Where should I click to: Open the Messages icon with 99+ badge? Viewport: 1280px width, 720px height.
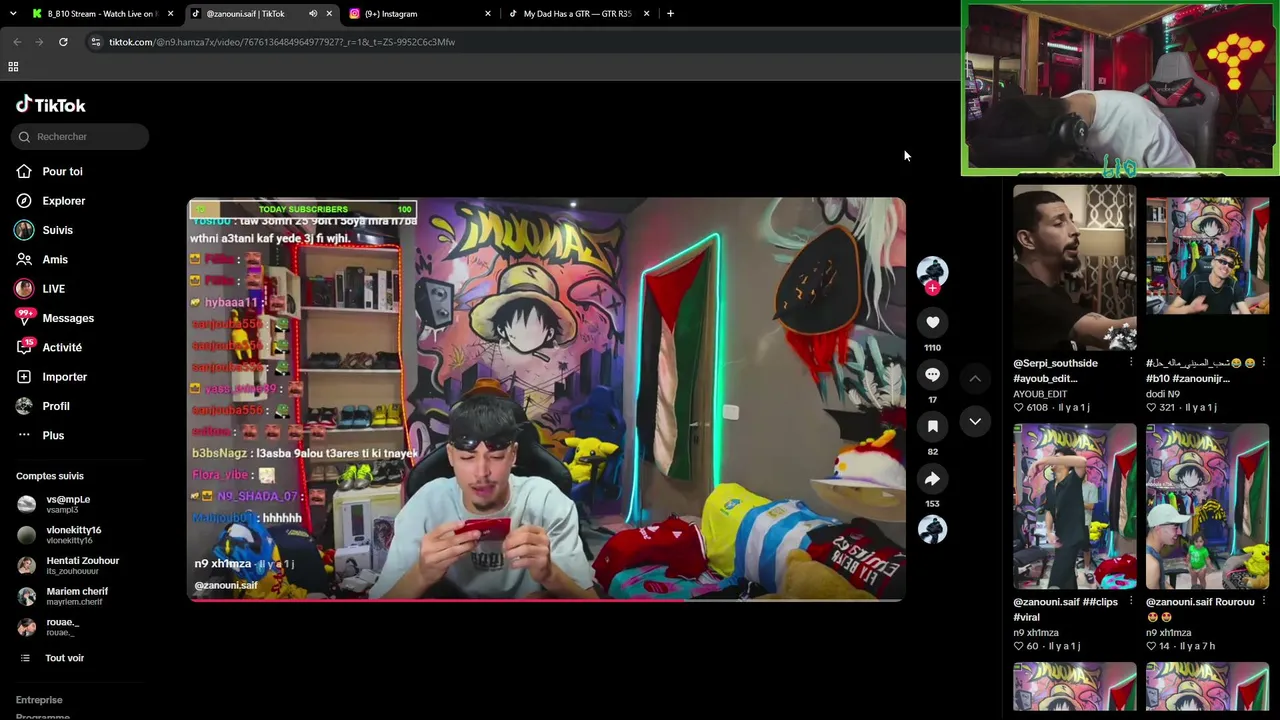point(24,318)
